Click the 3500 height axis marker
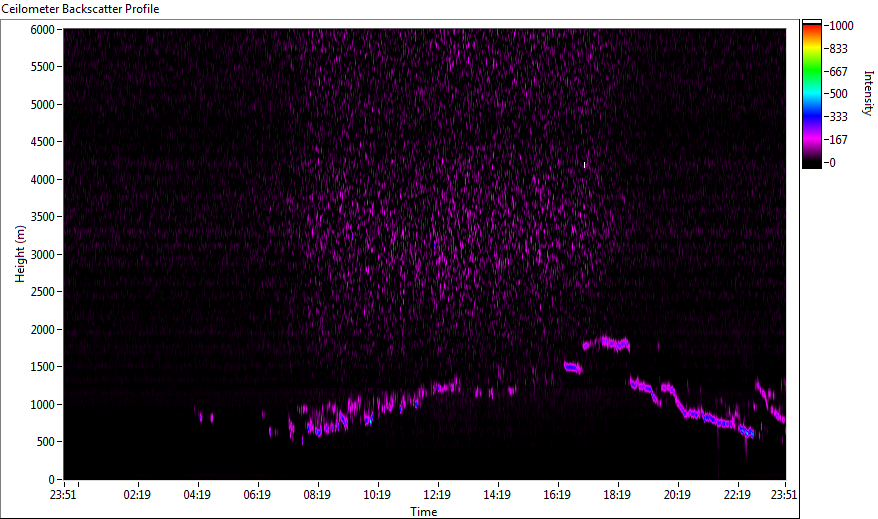 [x=43, y=217]
